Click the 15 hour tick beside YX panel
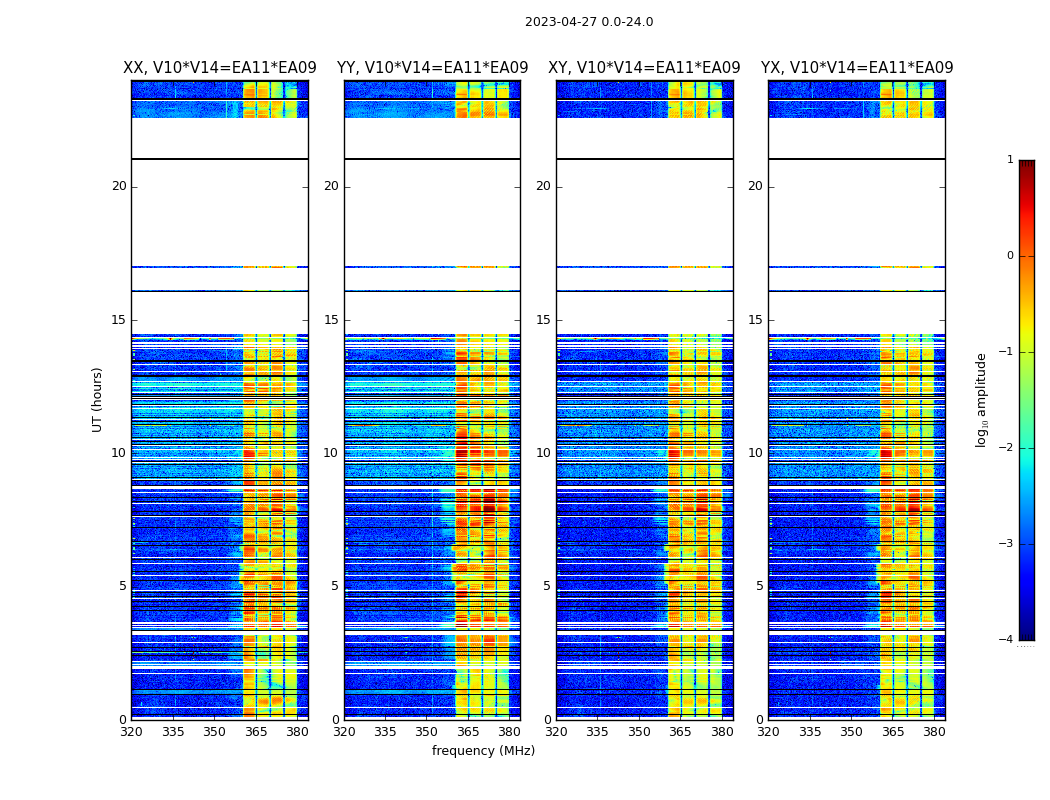This screenshot has height=800, width=1050. coord(756,320)
